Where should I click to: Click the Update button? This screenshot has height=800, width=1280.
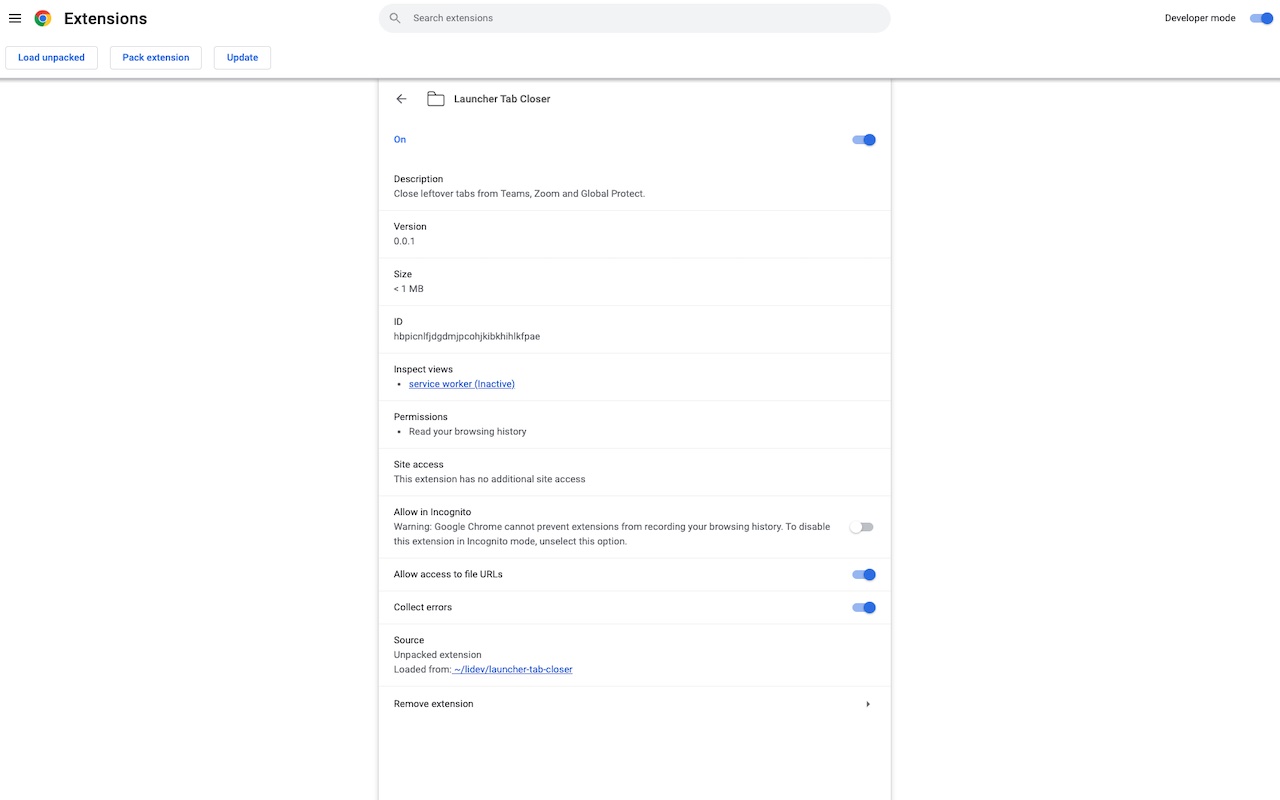pos(243,57)
